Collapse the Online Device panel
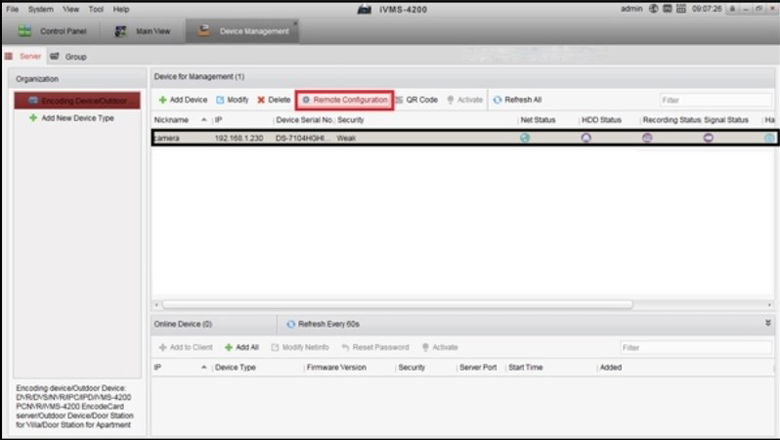 tap(768, 324)
